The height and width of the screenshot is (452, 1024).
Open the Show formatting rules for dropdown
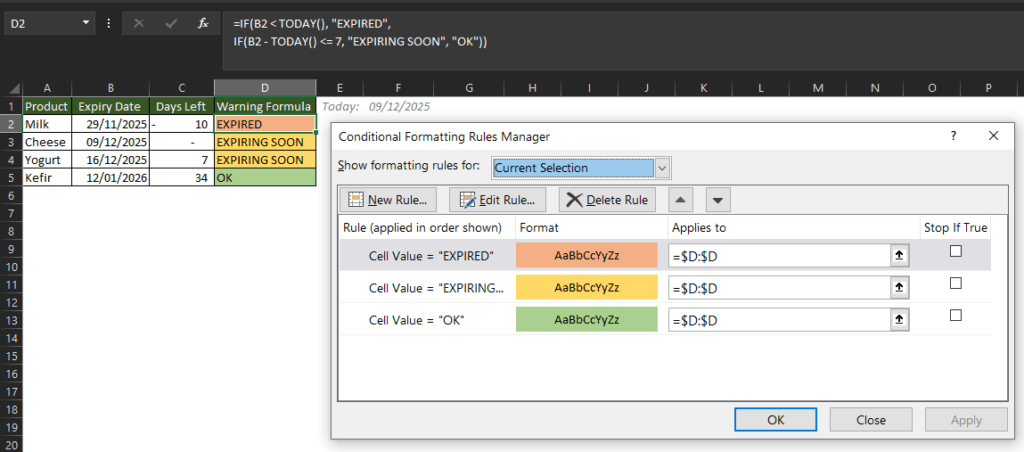(662, 168)
